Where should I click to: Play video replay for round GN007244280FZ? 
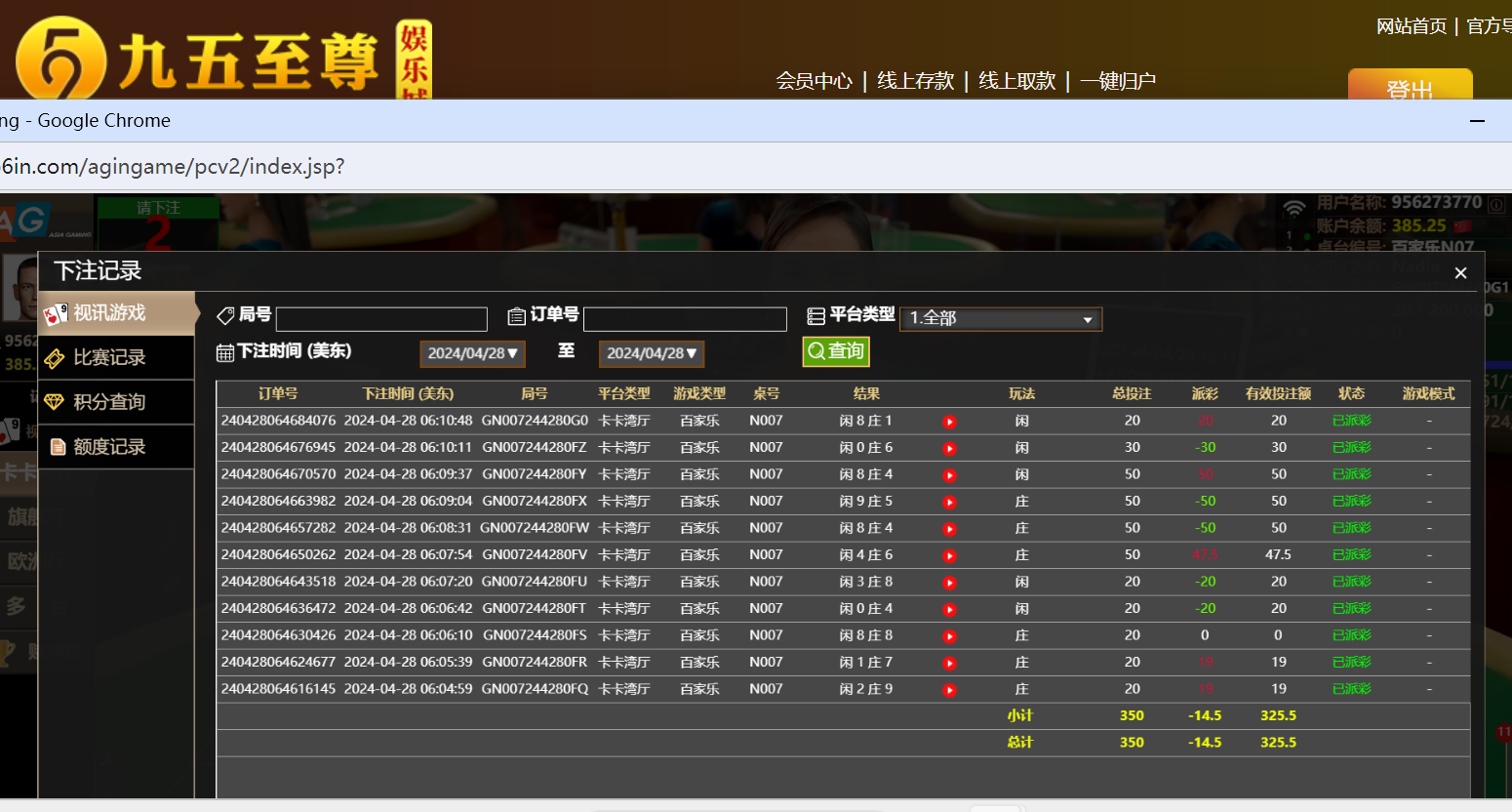tap(949, 448)
